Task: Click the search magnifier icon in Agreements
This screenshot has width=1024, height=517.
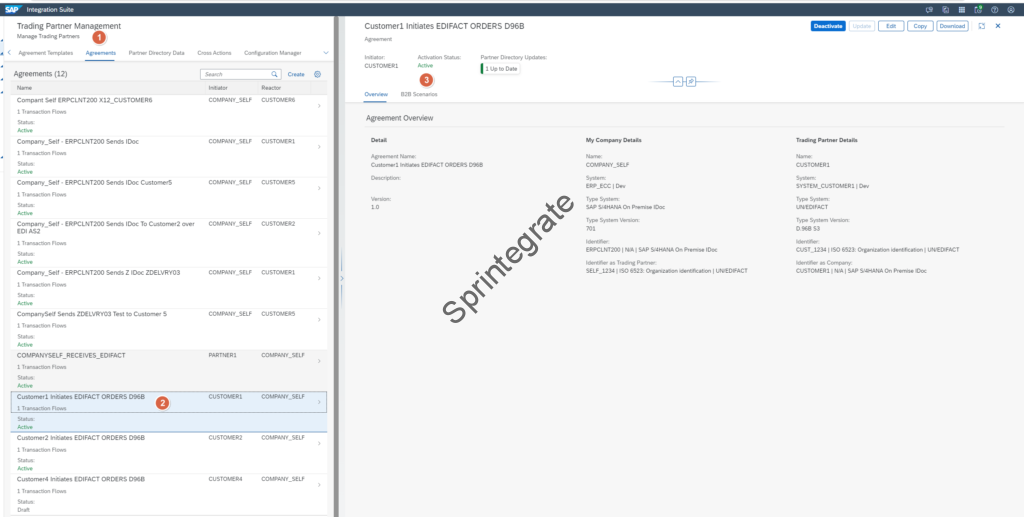Action: 274,74
